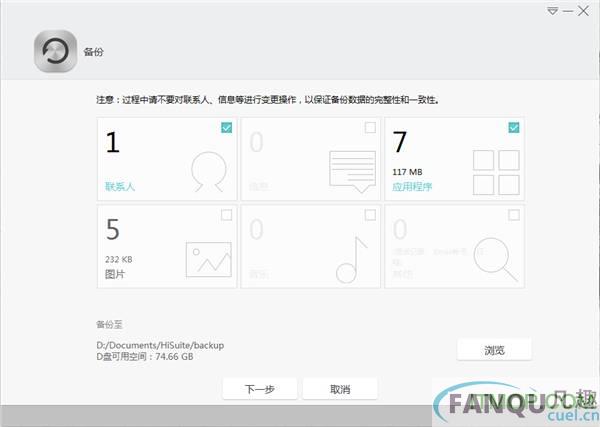
Task: Check the checkbox on the magnifier card
Action: (x=514, y=215)
